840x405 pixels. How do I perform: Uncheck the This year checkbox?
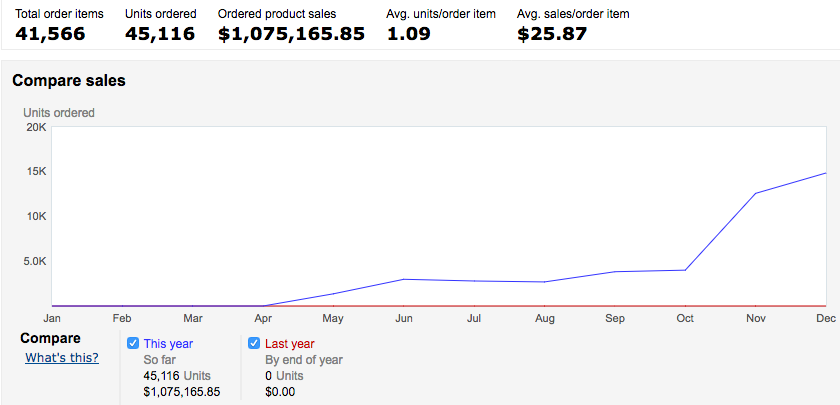tap(133, 343)
